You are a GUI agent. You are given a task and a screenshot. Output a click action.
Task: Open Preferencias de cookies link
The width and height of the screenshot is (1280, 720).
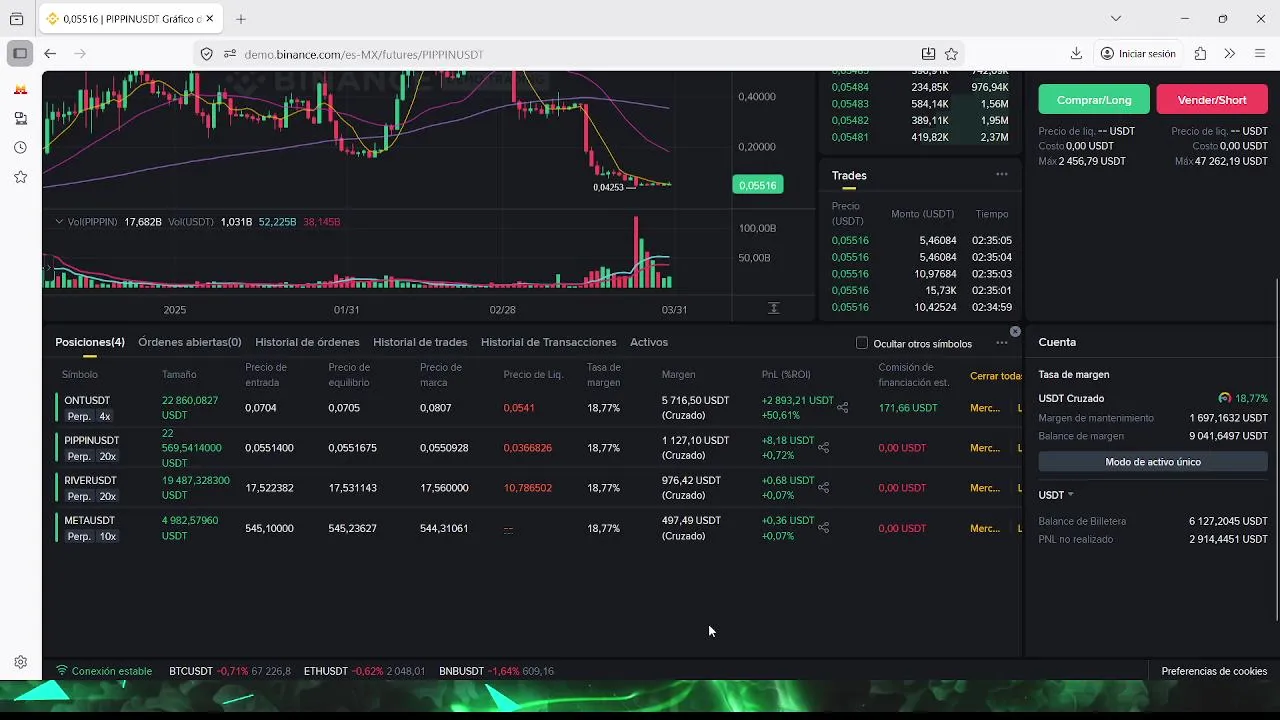[1214, 671]
